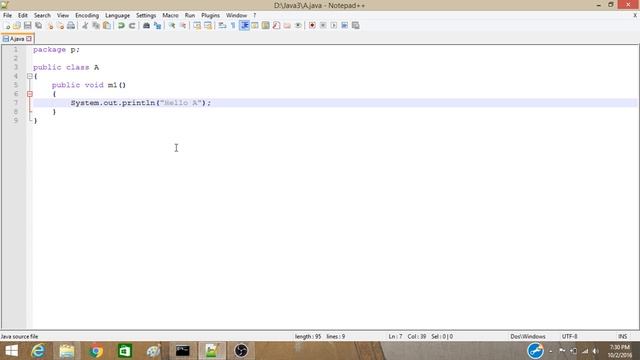Click Run Macro Multiple Times icon
640x360 pixels.
344,26
